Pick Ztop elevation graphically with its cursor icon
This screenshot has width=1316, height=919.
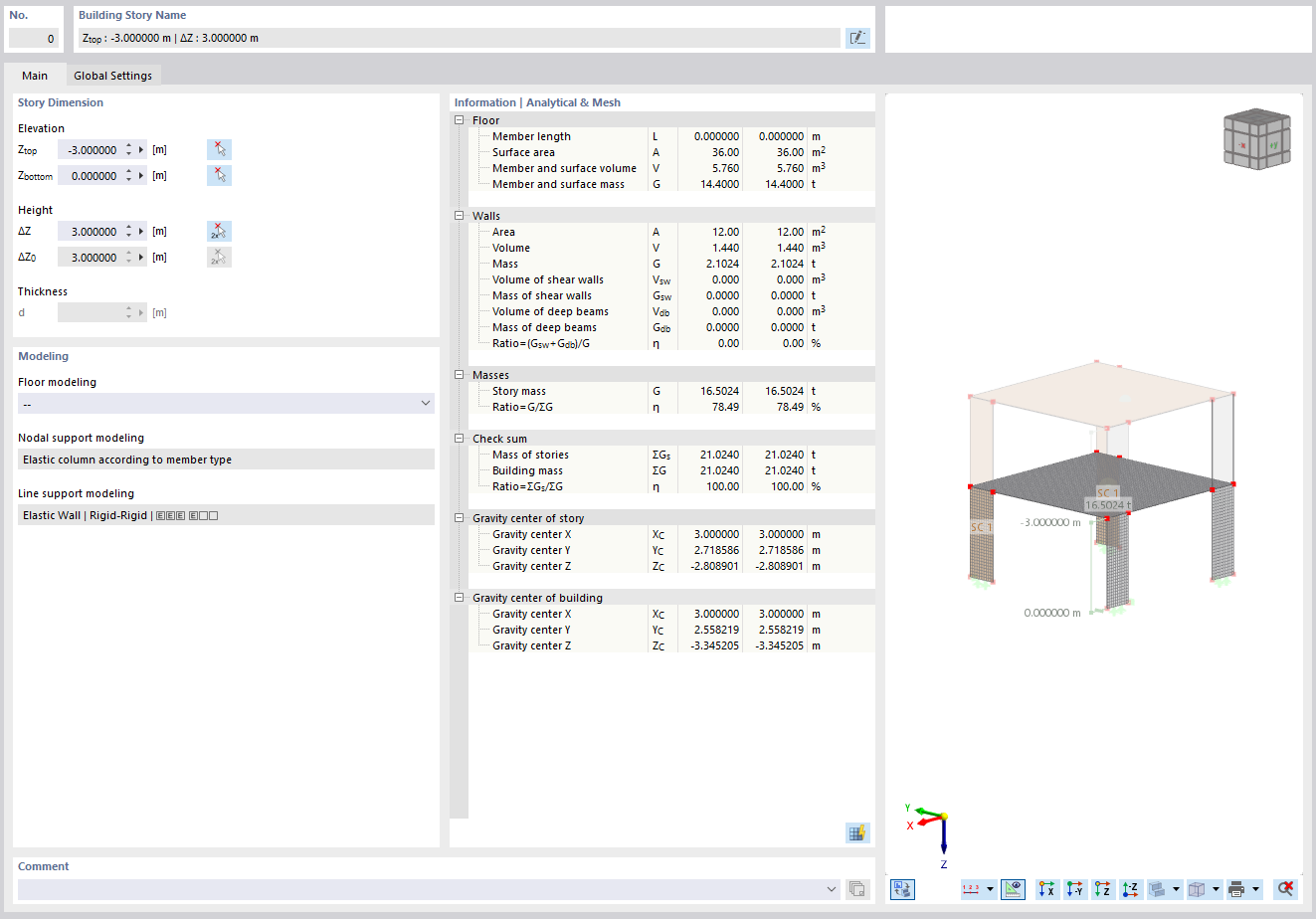click(219, 150)
